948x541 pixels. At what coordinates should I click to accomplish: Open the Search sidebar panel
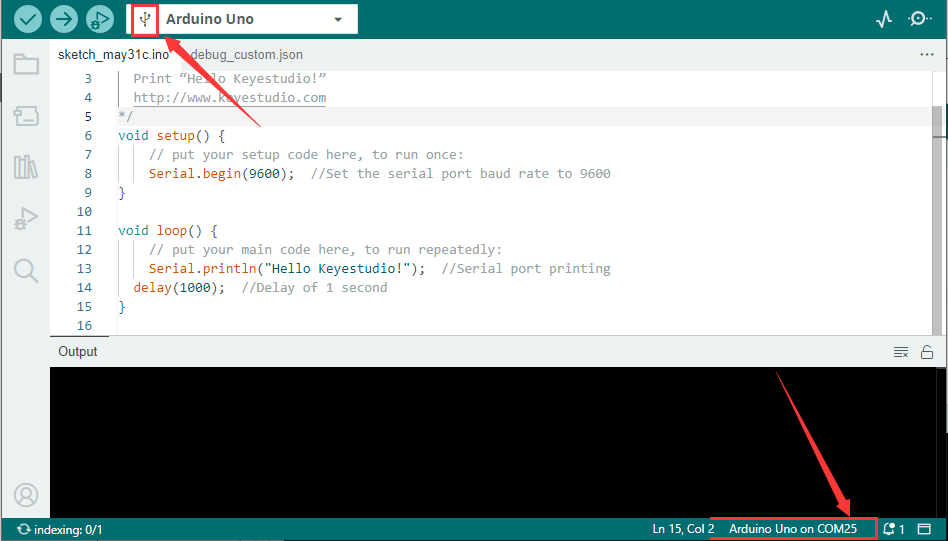coord(26,271)
